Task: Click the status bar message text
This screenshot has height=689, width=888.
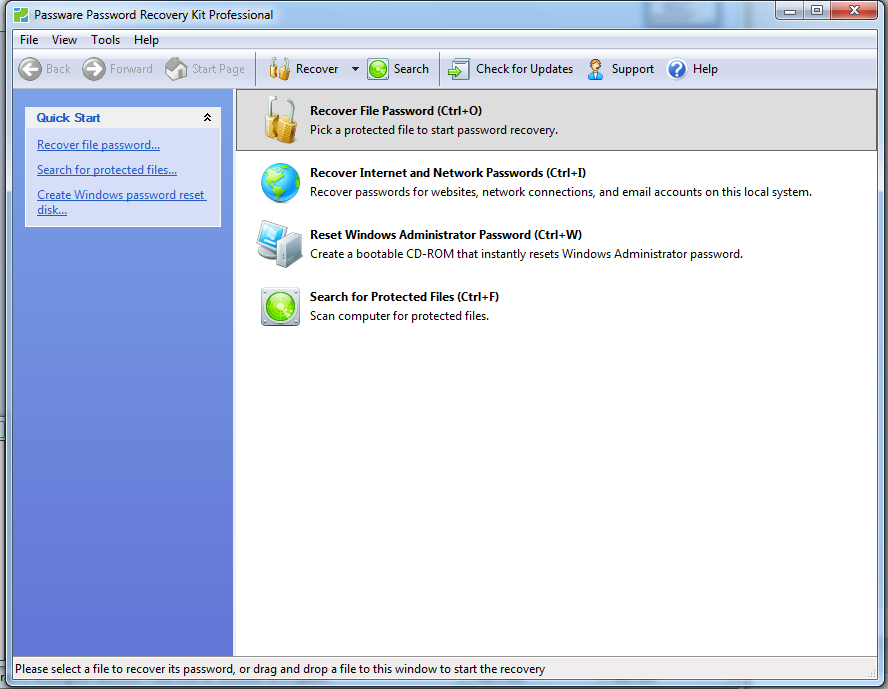Action: coord(280,669)
